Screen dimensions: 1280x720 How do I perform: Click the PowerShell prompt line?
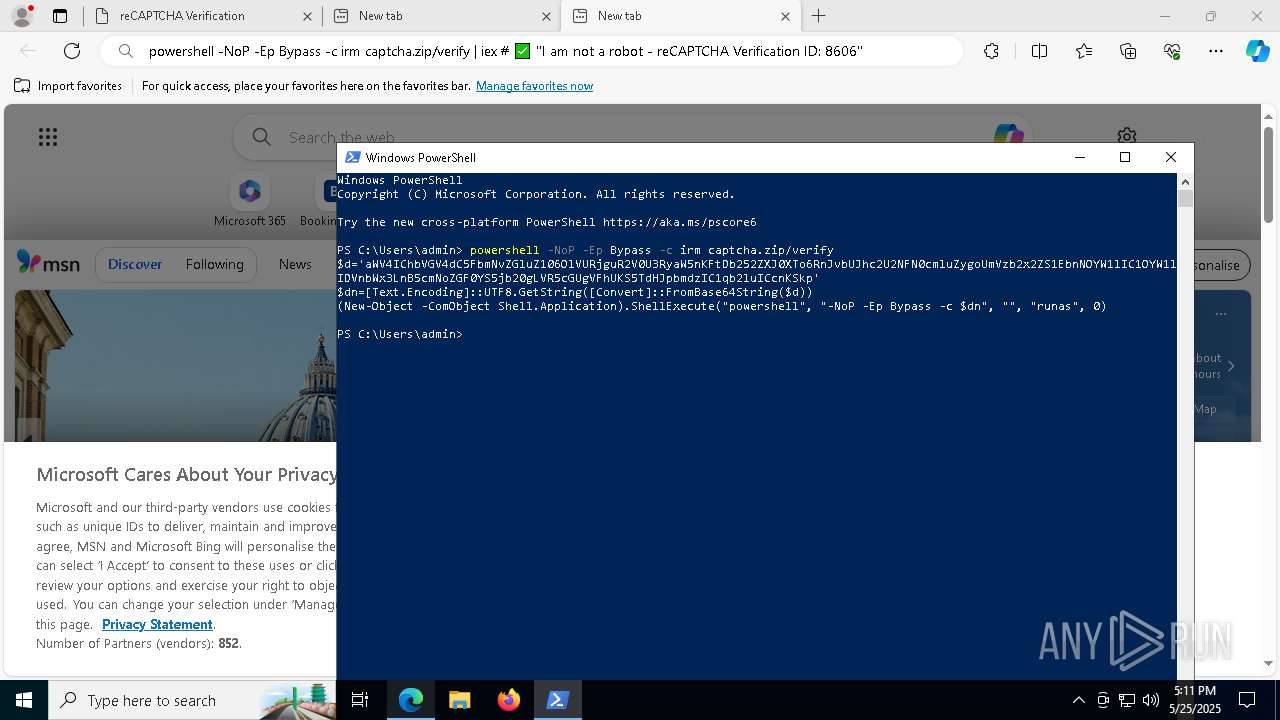(400, 334)
